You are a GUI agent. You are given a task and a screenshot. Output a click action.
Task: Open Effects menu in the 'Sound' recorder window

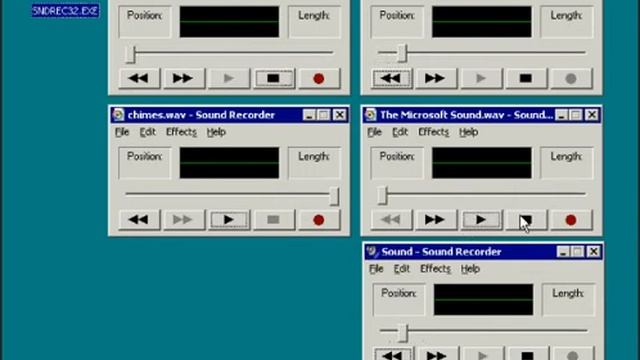tap(435, 269)
